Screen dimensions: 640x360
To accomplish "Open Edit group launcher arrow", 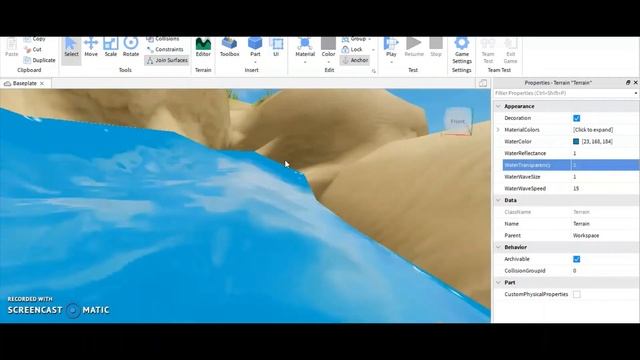I will pyautogui.click(x=373, y=71).
